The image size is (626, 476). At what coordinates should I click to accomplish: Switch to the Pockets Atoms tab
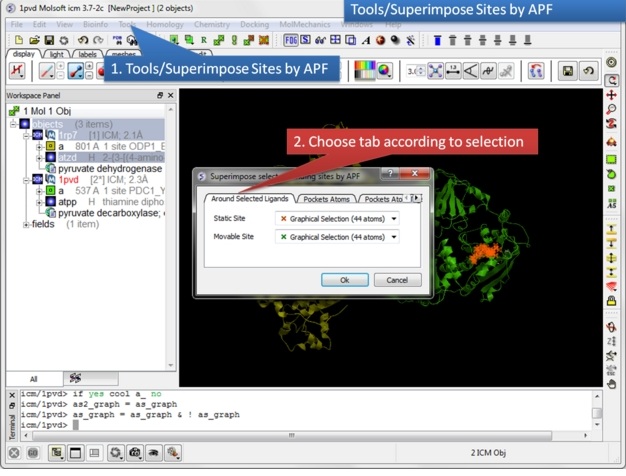tap(325, 199)
